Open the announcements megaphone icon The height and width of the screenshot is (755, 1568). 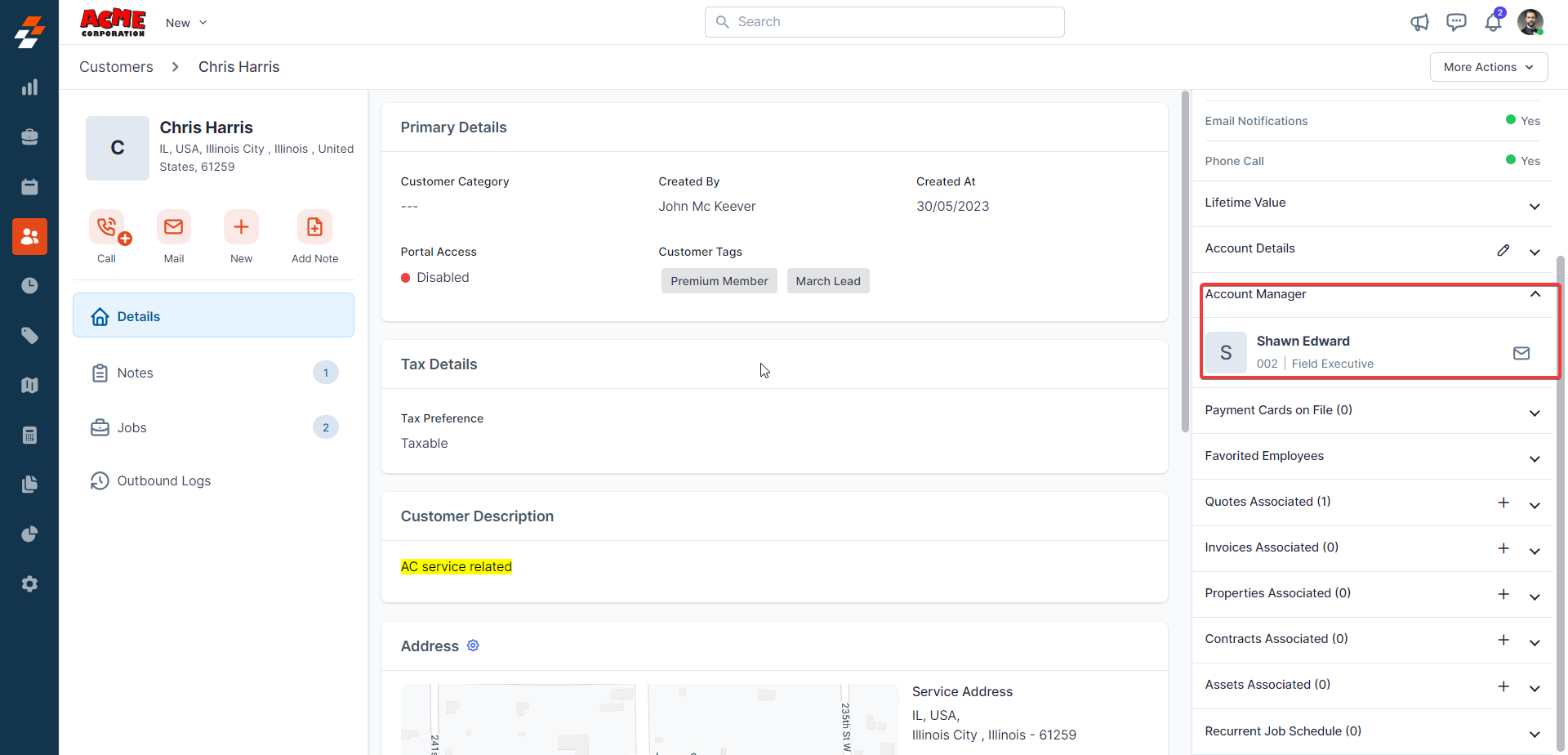(x=1419, y=22)
